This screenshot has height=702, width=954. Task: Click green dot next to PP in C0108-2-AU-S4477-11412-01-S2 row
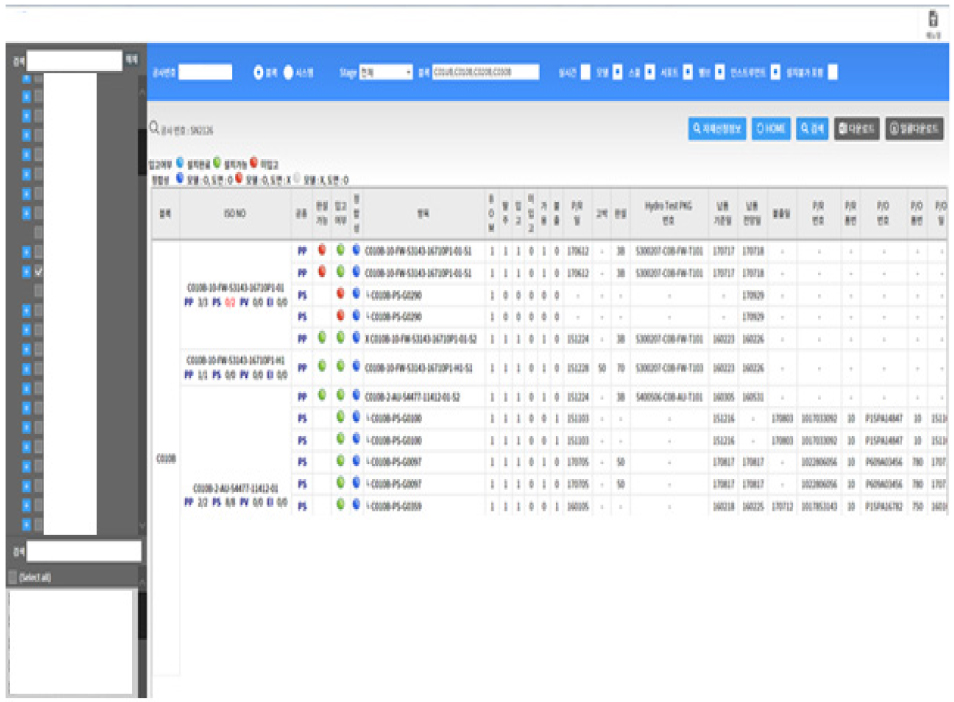tap(322, 395)
